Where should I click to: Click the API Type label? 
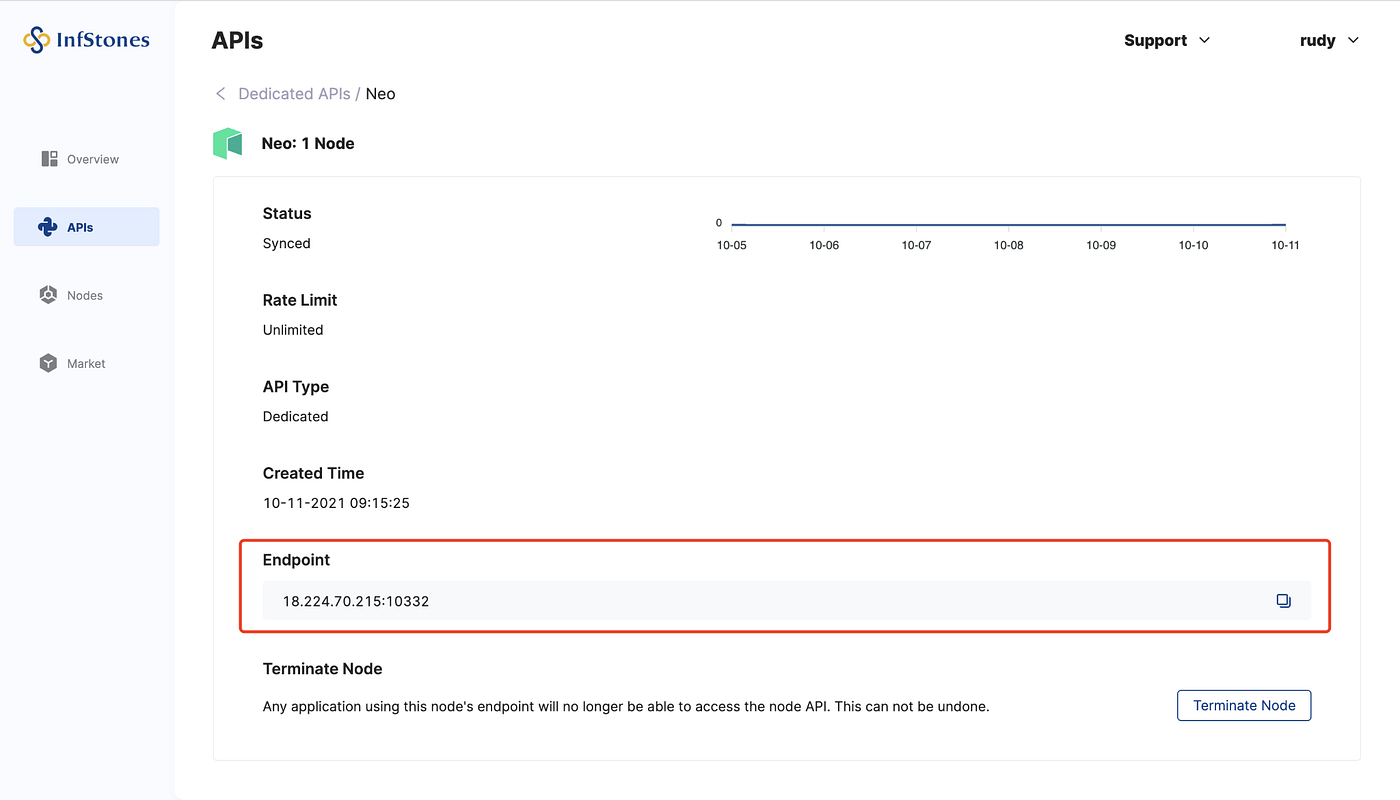pyautogui.click(x=296, y=387)
